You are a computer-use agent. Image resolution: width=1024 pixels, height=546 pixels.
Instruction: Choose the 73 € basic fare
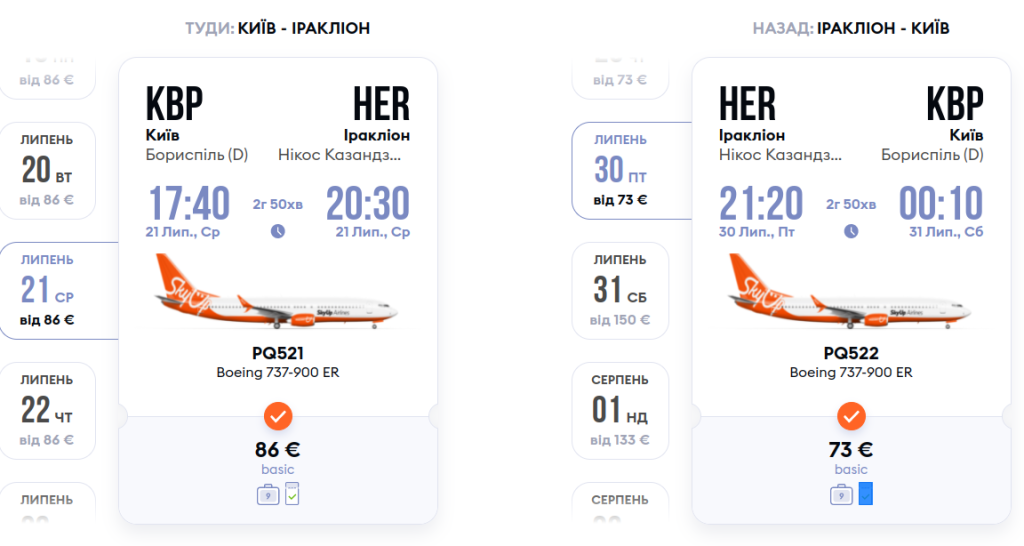[x=851, y=451]
